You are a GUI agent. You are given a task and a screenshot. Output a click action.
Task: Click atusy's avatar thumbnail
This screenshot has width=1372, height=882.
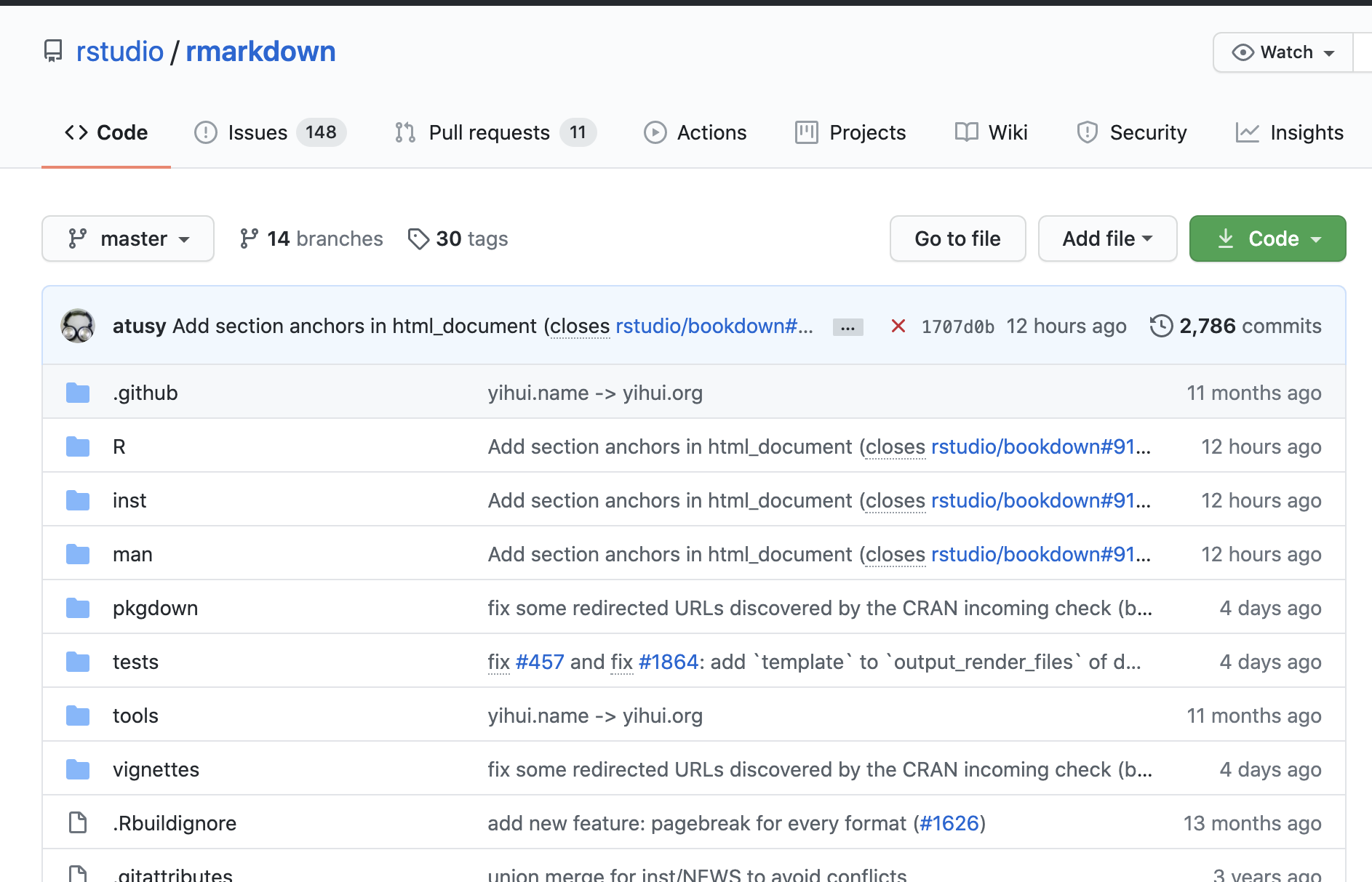[x=78, y=326]
